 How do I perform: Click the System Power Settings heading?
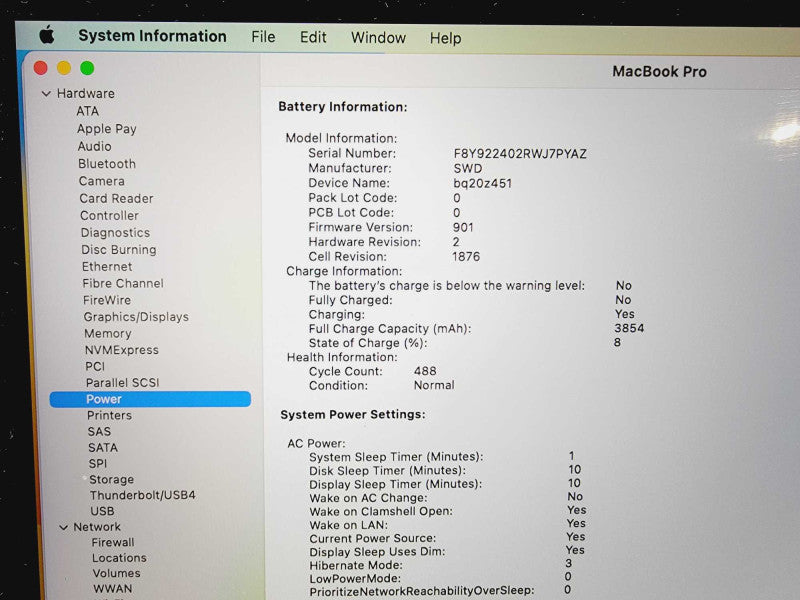(x=353, y=414)
